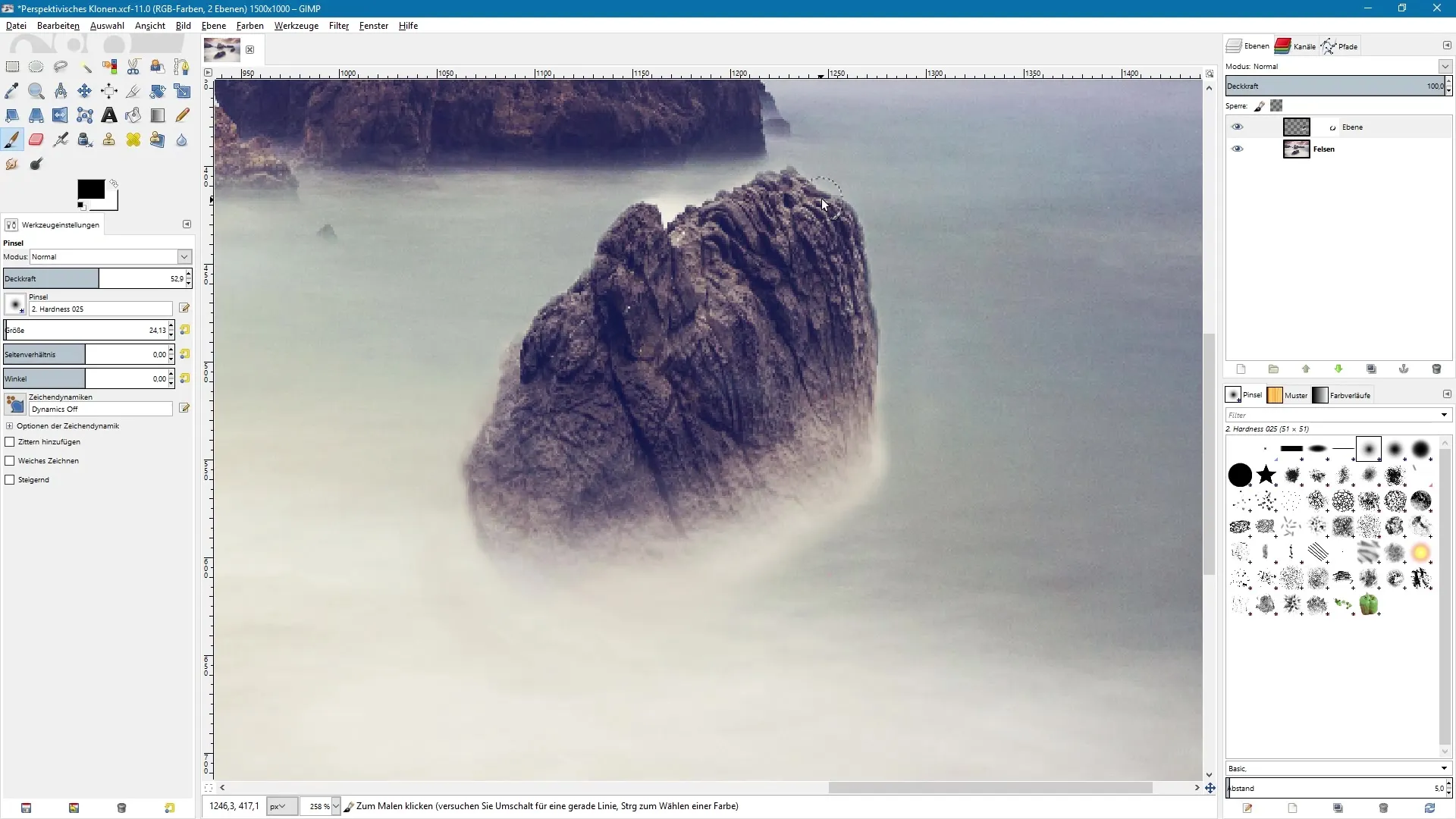Select the Text tool
Image resolution: width=1456 pixels, height=819 pixels.
point(109,115)
